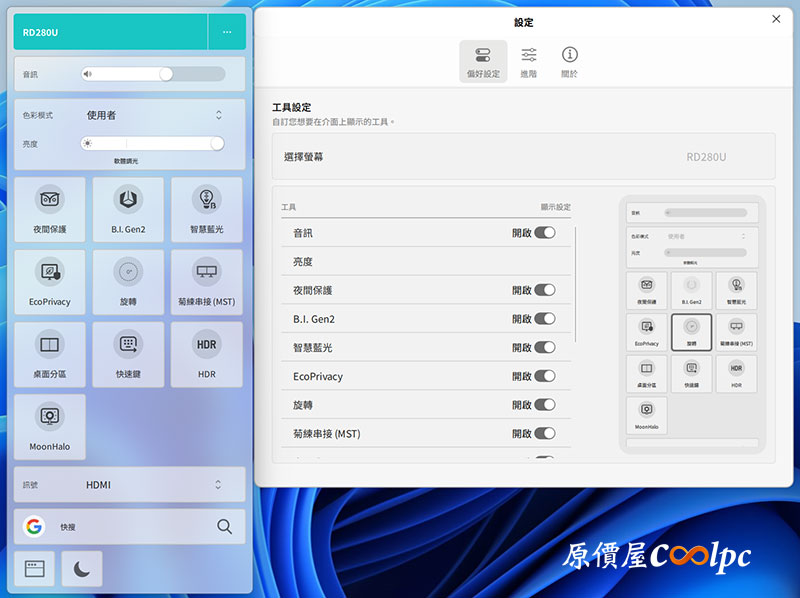Select the 快速鍵 hotkey tile
The width and height of the screenshot is (800, 598).
[128, 355]
